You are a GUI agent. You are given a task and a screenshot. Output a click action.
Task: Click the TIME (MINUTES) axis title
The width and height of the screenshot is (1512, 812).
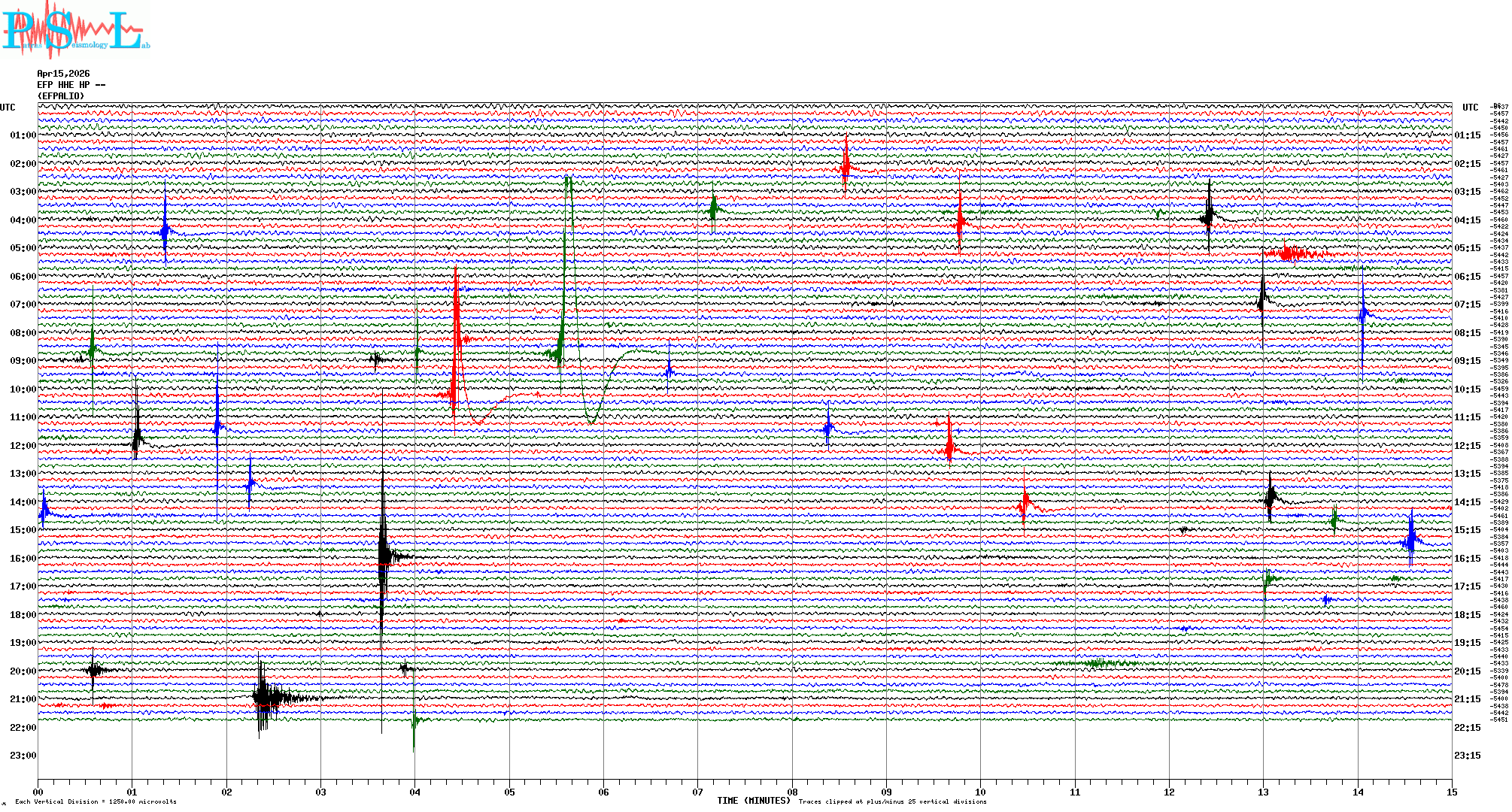click(x=753, y=801)
